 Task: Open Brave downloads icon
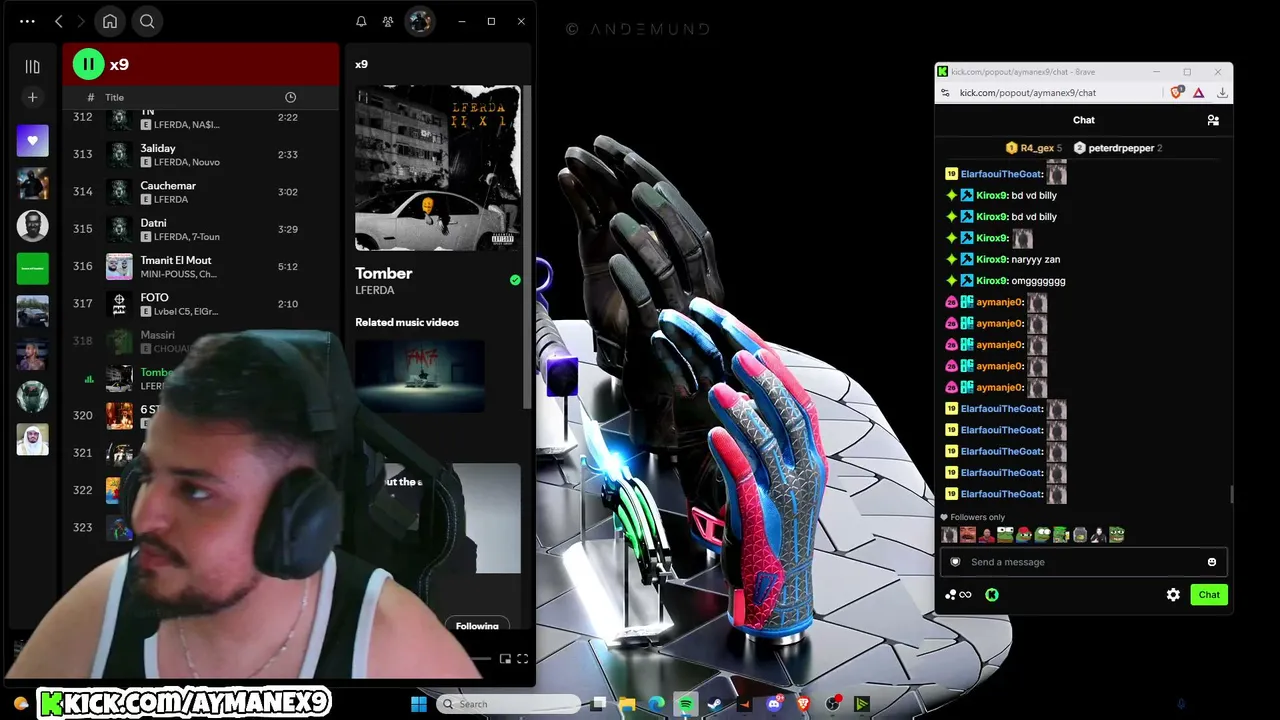pyautogui.click(x=1222, y=93)
